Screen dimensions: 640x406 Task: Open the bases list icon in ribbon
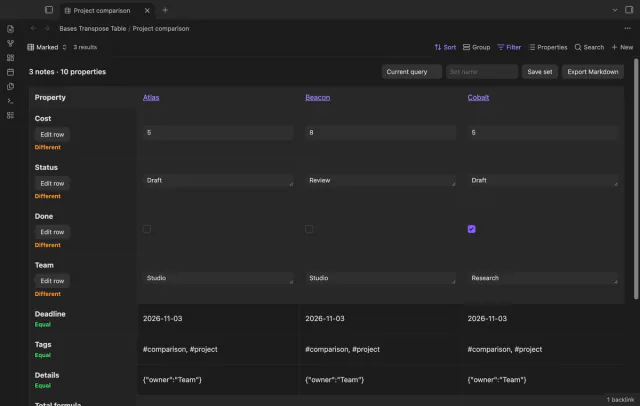coord(11,115)
